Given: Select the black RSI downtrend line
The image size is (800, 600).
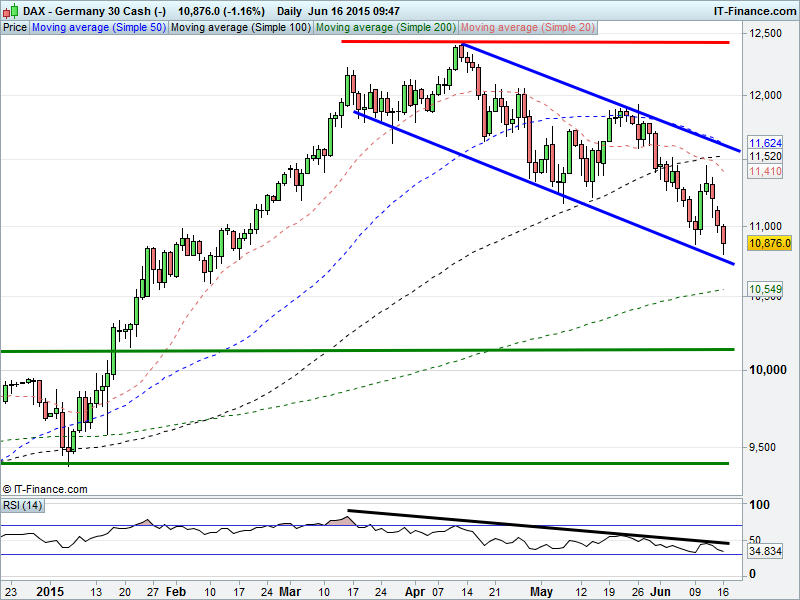Looking at the screenshot, I should click(x=540, y=527).
